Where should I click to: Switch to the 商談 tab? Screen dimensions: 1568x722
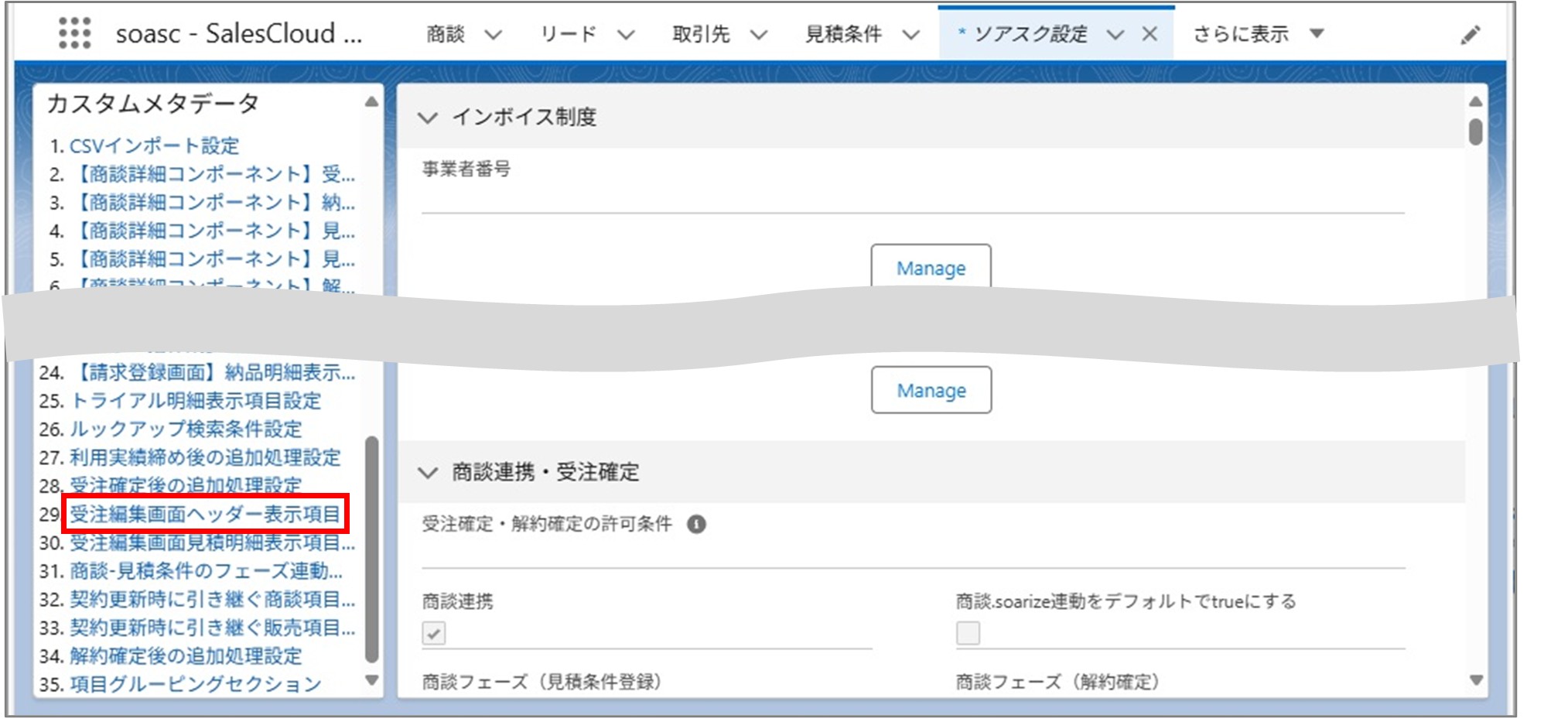pyautogui.click(x=445, y=33)
